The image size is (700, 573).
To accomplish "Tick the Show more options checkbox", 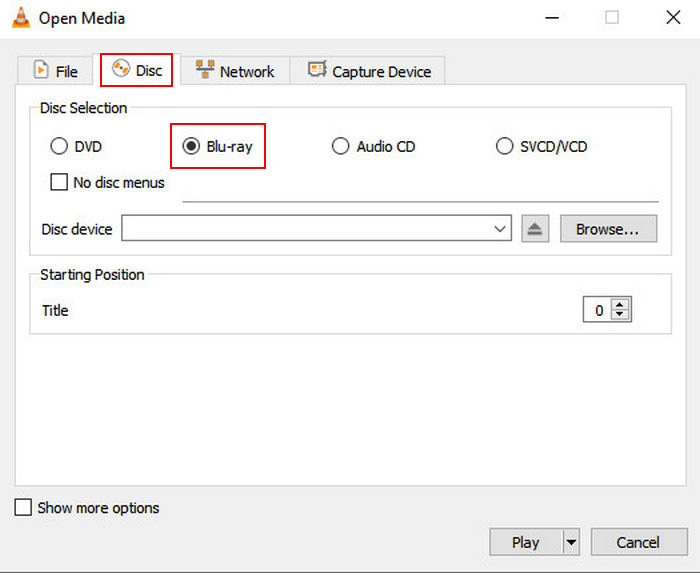I will coord(23,508).
